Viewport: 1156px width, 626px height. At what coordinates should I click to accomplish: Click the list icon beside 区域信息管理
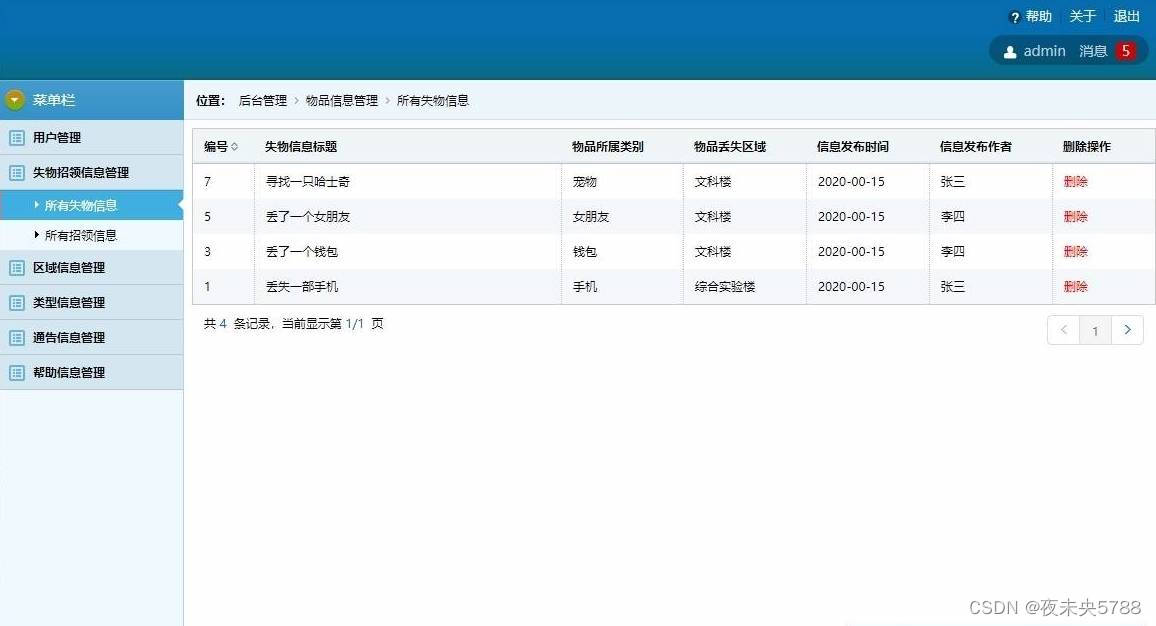17,268
